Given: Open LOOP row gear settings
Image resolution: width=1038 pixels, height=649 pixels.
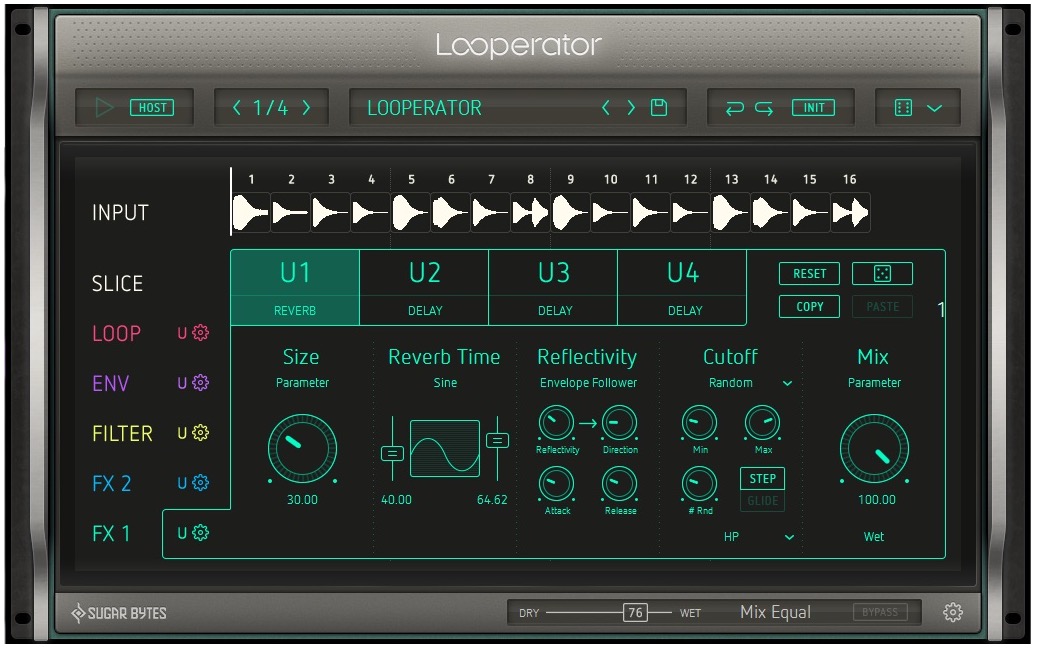Looking at the screenshot, I should [201, 332].
